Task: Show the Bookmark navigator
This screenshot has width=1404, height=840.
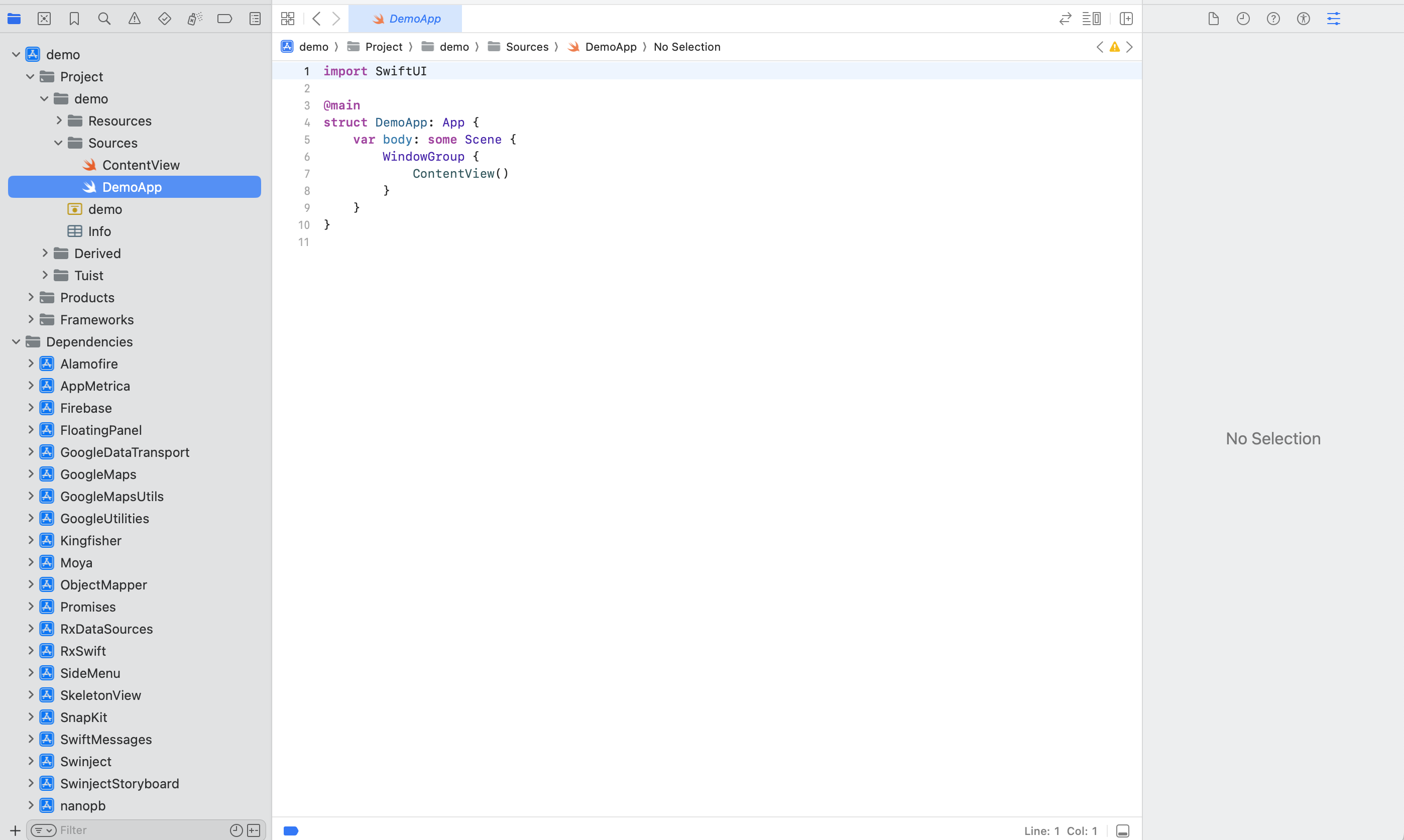Action: 74,19
